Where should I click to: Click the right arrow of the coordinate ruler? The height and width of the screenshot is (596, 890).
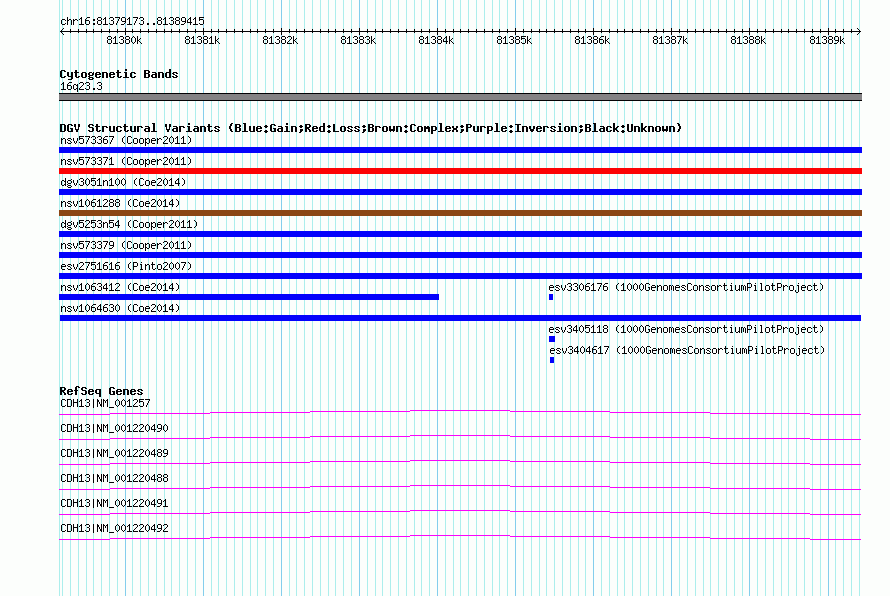coord(859,31)
